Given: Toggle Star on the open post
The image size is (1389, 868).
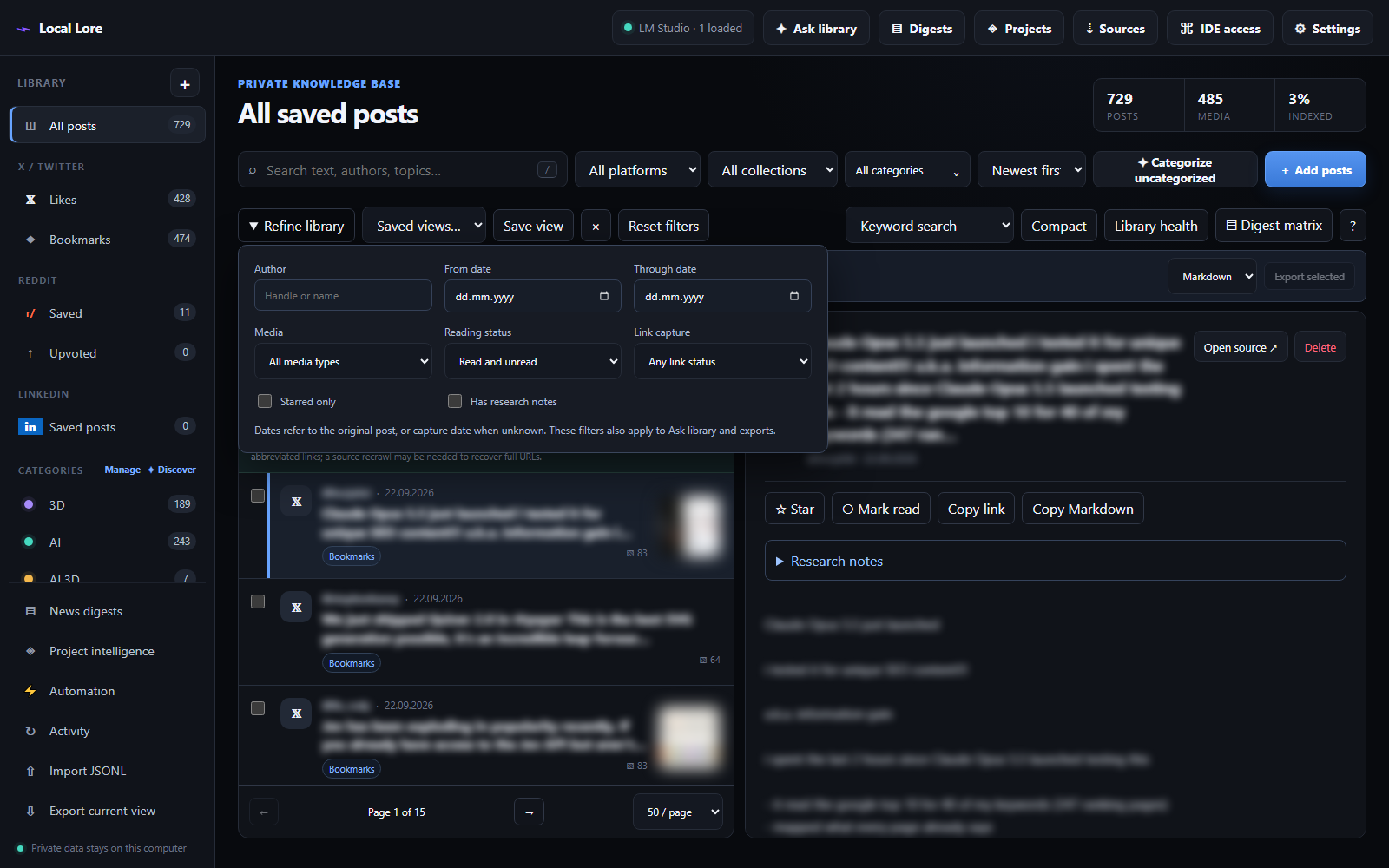Looking at the screenshot, I should pyautogui.click(x=794, y=509).
